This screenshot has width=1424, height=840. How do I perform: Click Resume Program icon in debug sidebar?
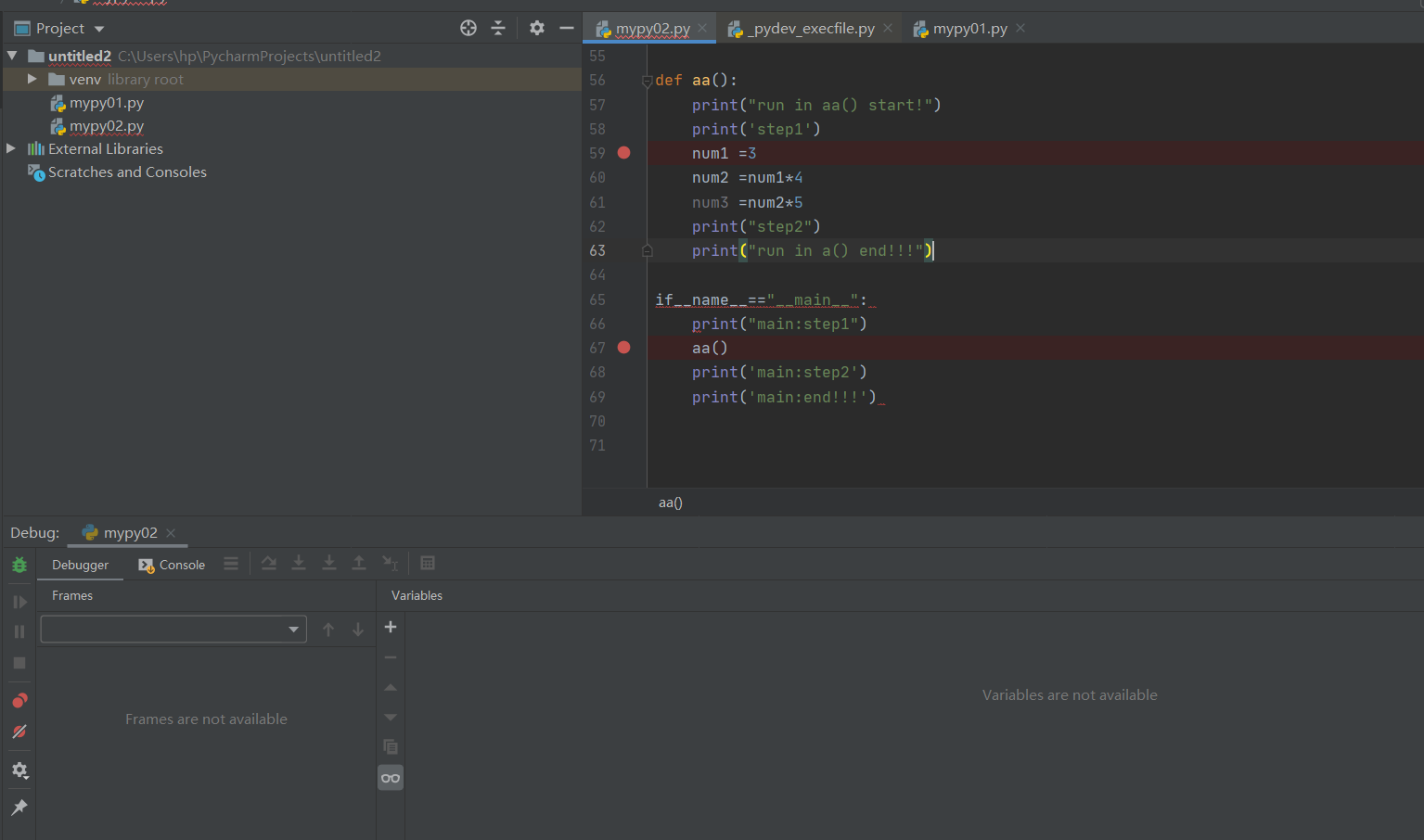pos(19,602)
